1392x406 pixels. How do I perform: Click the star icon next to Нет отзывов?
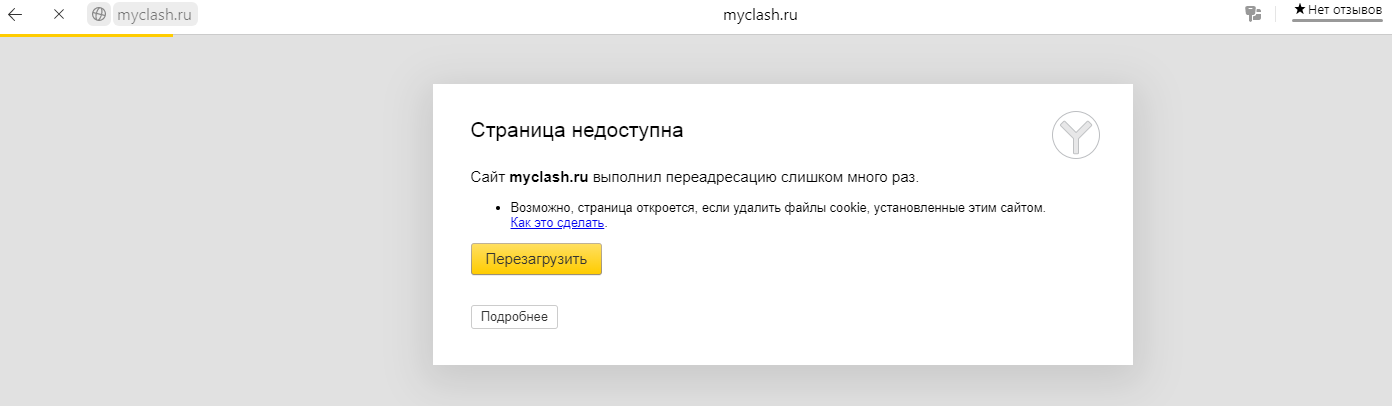coord(1299,9)
